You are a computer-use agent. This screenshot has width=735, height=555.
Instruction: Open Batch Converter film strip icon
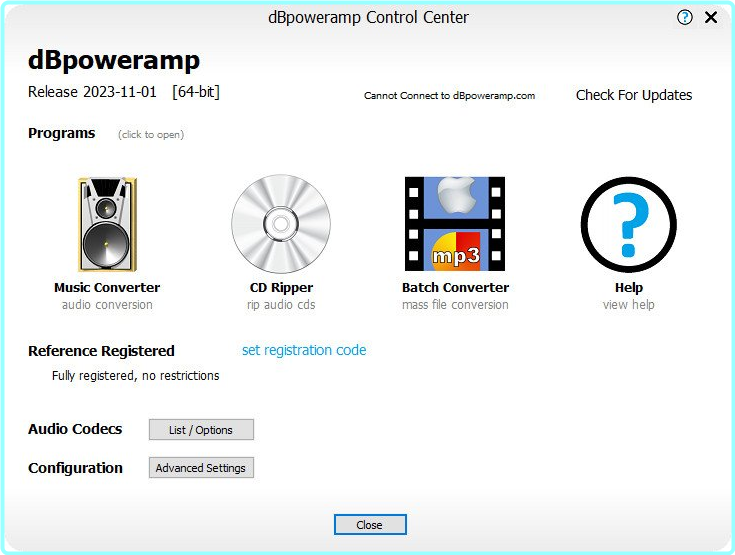coord(455,225)
